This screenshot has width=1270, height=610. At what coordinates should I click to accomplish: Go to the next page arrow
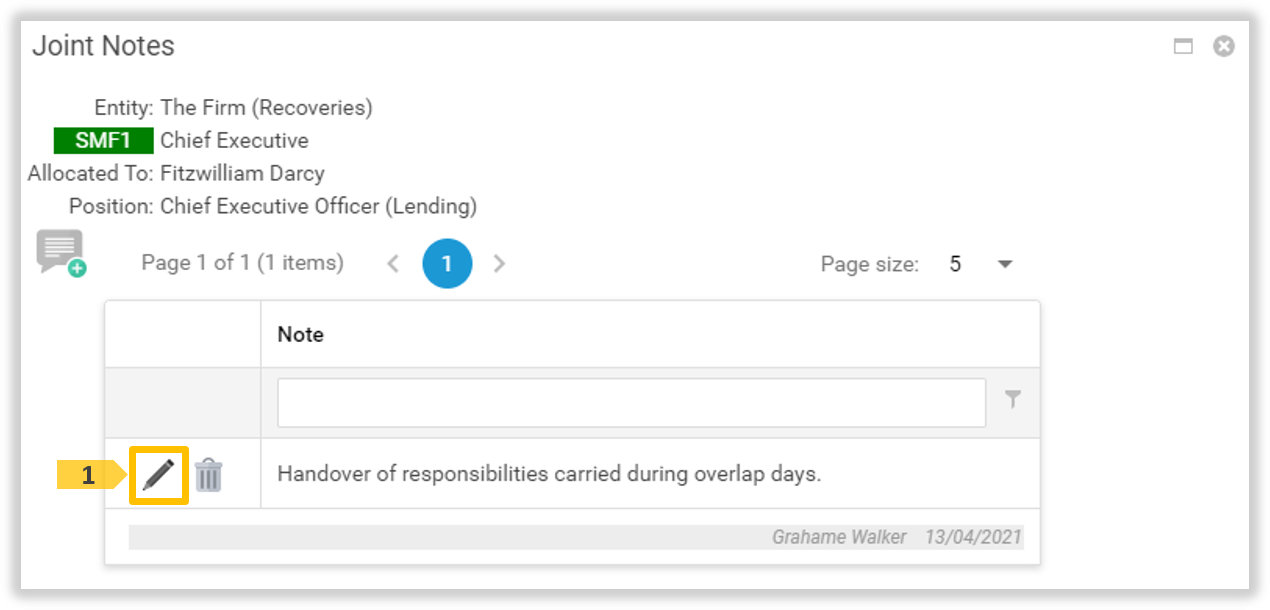click(500, 264)
